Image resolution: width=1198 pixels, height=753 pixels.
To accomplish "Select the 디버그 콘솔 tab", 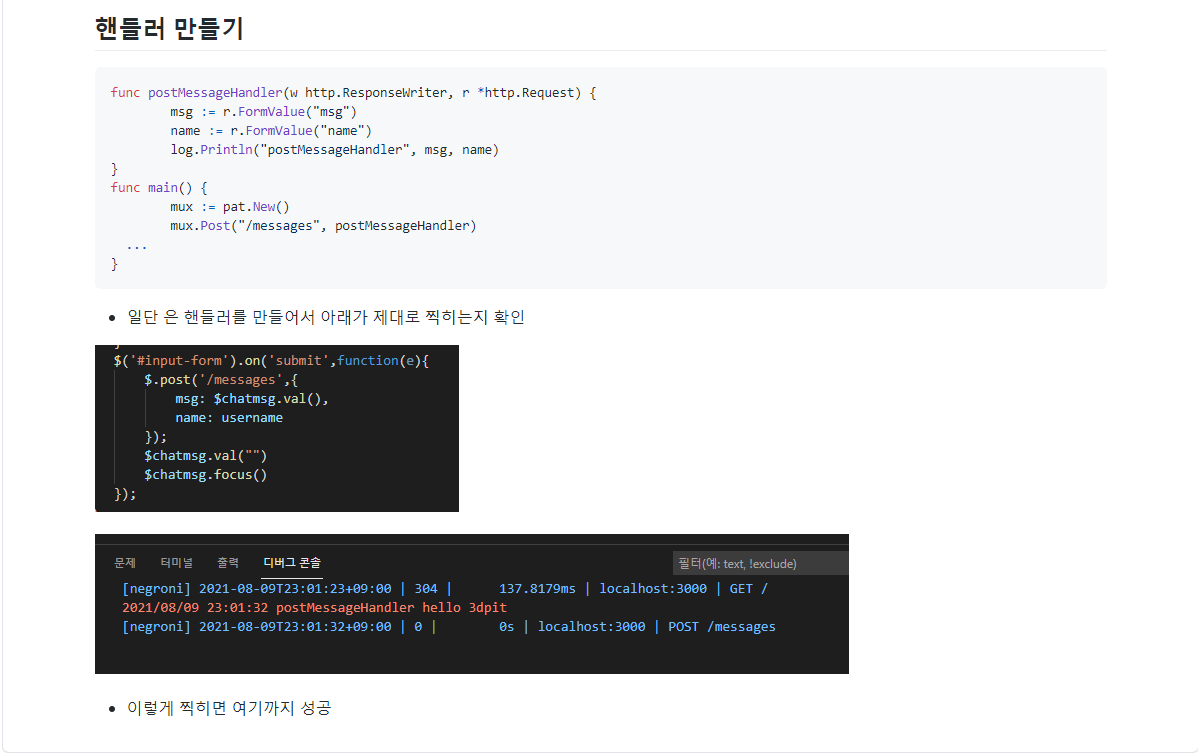I will (292, 563).
